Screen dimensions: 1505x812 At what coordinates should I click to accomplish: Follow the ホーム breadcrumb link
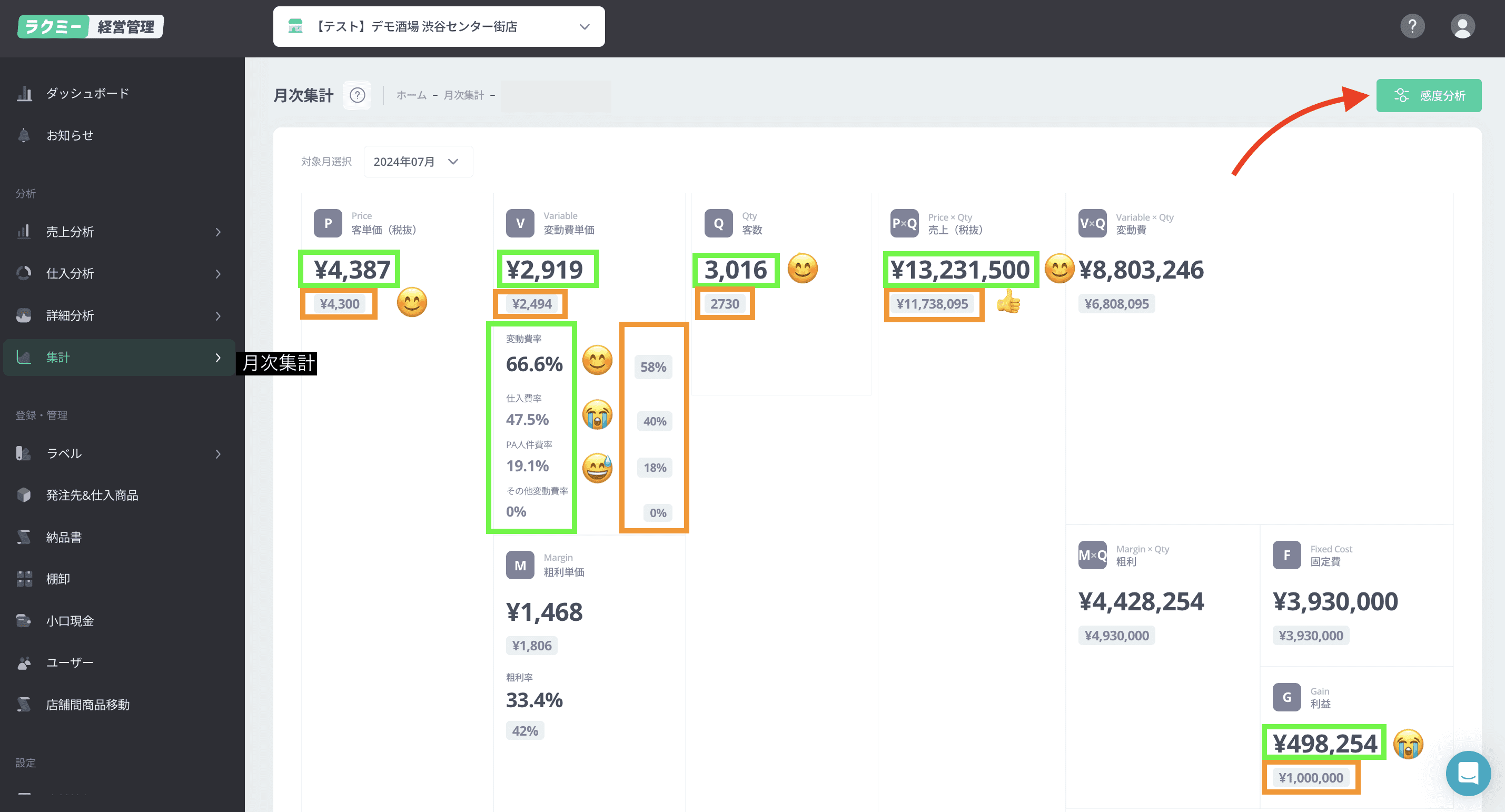[411, 95]
